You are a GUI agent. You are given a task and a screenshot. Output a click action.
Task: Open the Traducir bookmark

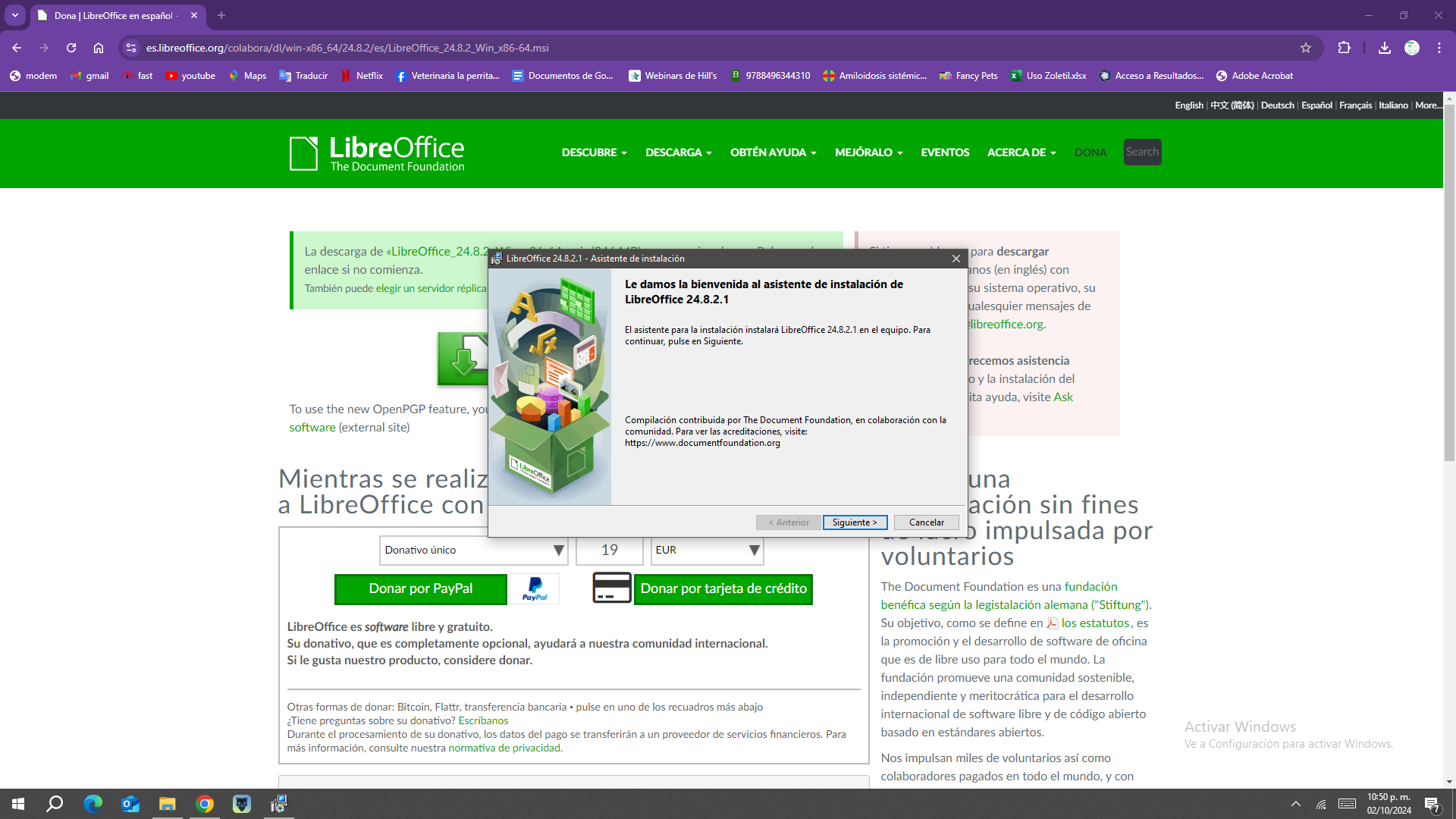coord(303,76)
